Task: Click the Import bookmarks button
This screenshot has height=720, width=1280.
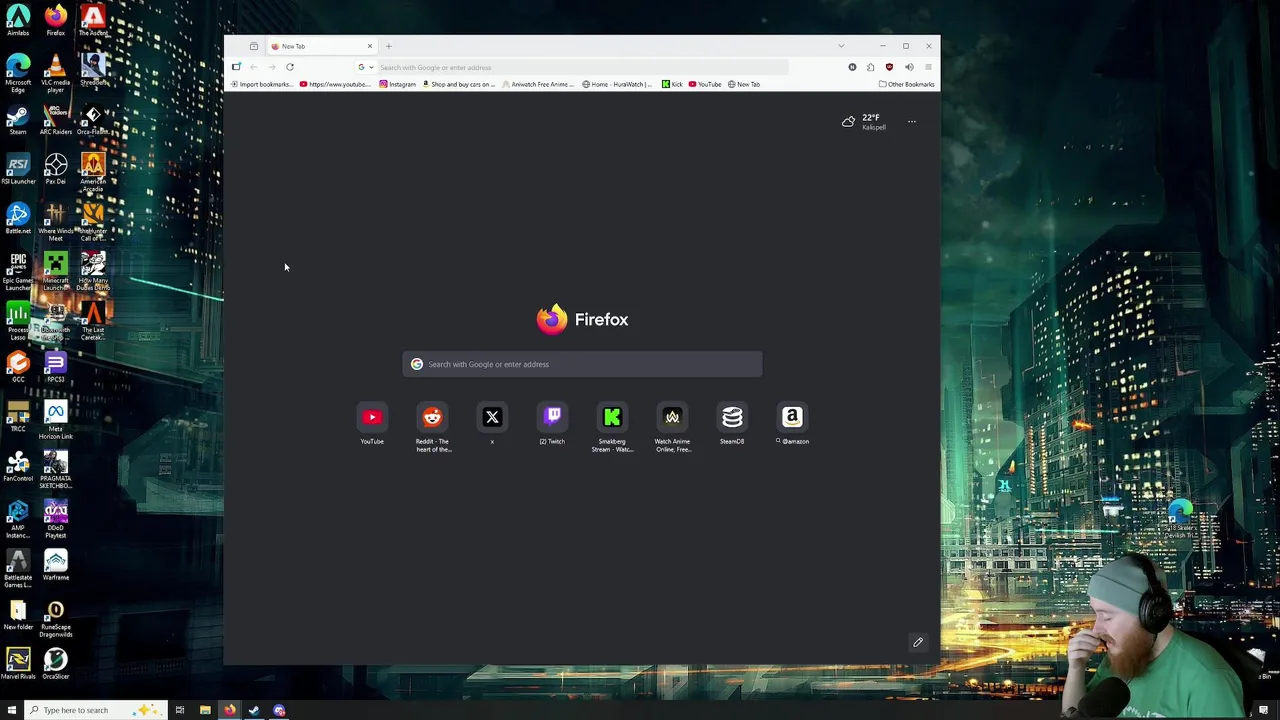Action: point(261,84)
